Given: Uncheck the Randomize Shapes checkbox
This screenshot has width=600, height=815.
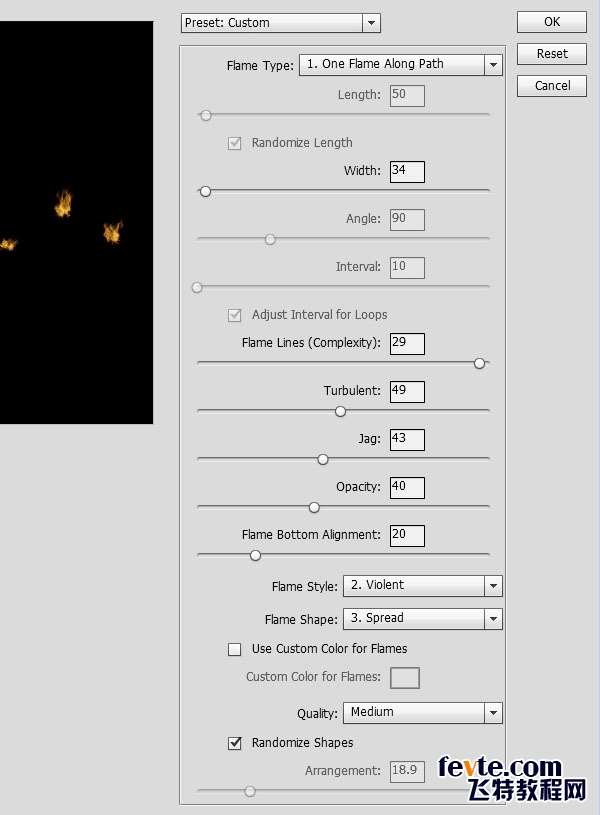Looking at the screenshot, I should 235,743.
